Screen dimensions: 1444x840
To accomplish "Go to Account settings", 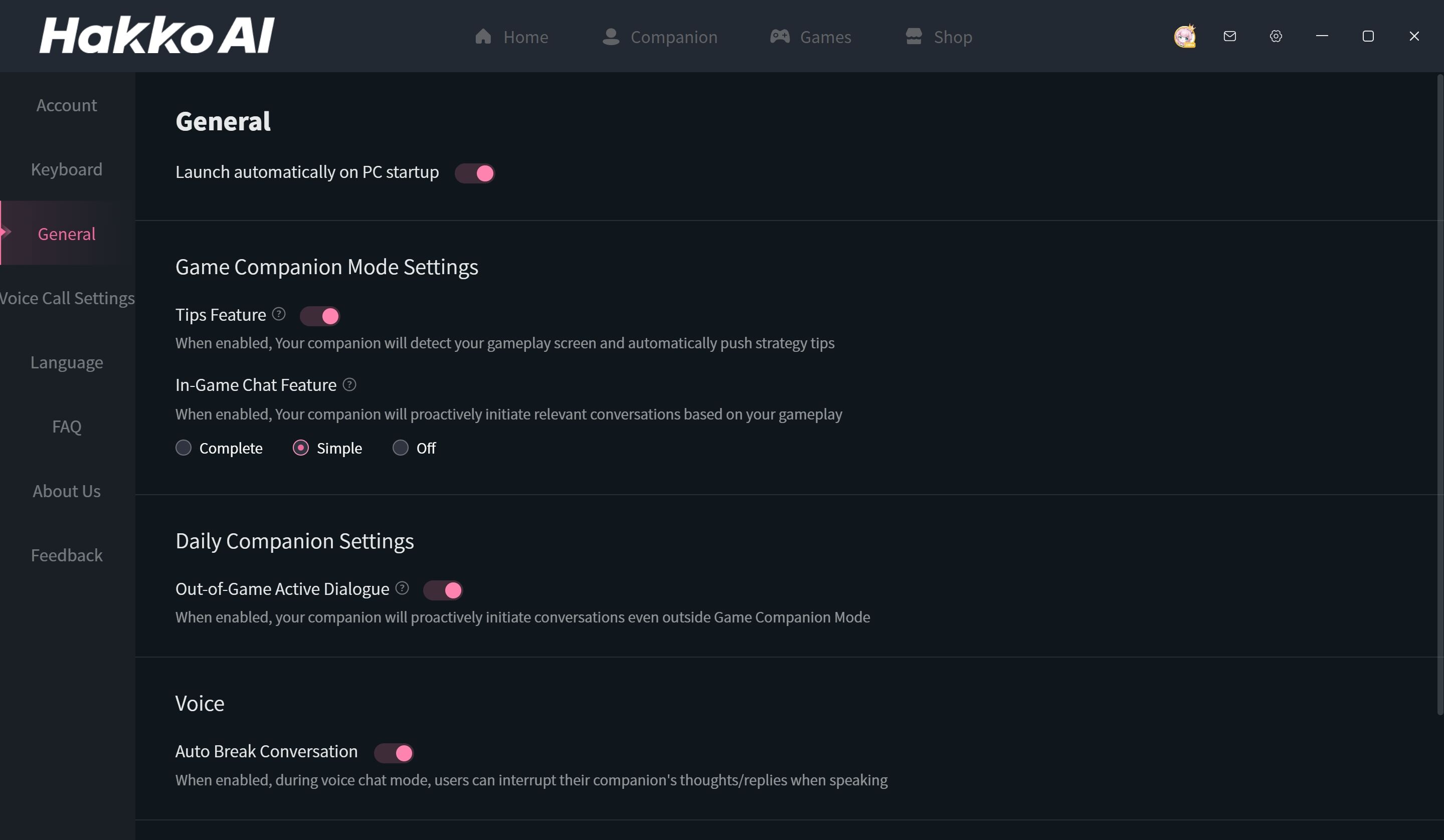I will [67, 105].
